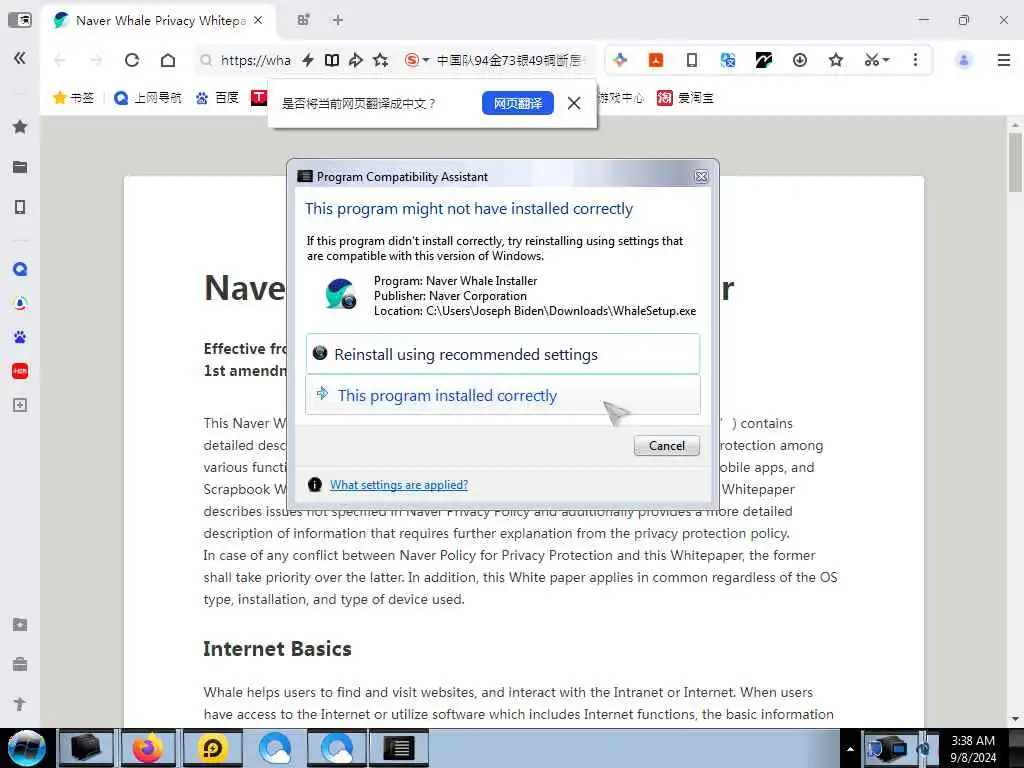
Task: Click the blue 网页翻译 translate button
Action: point(518,103)
